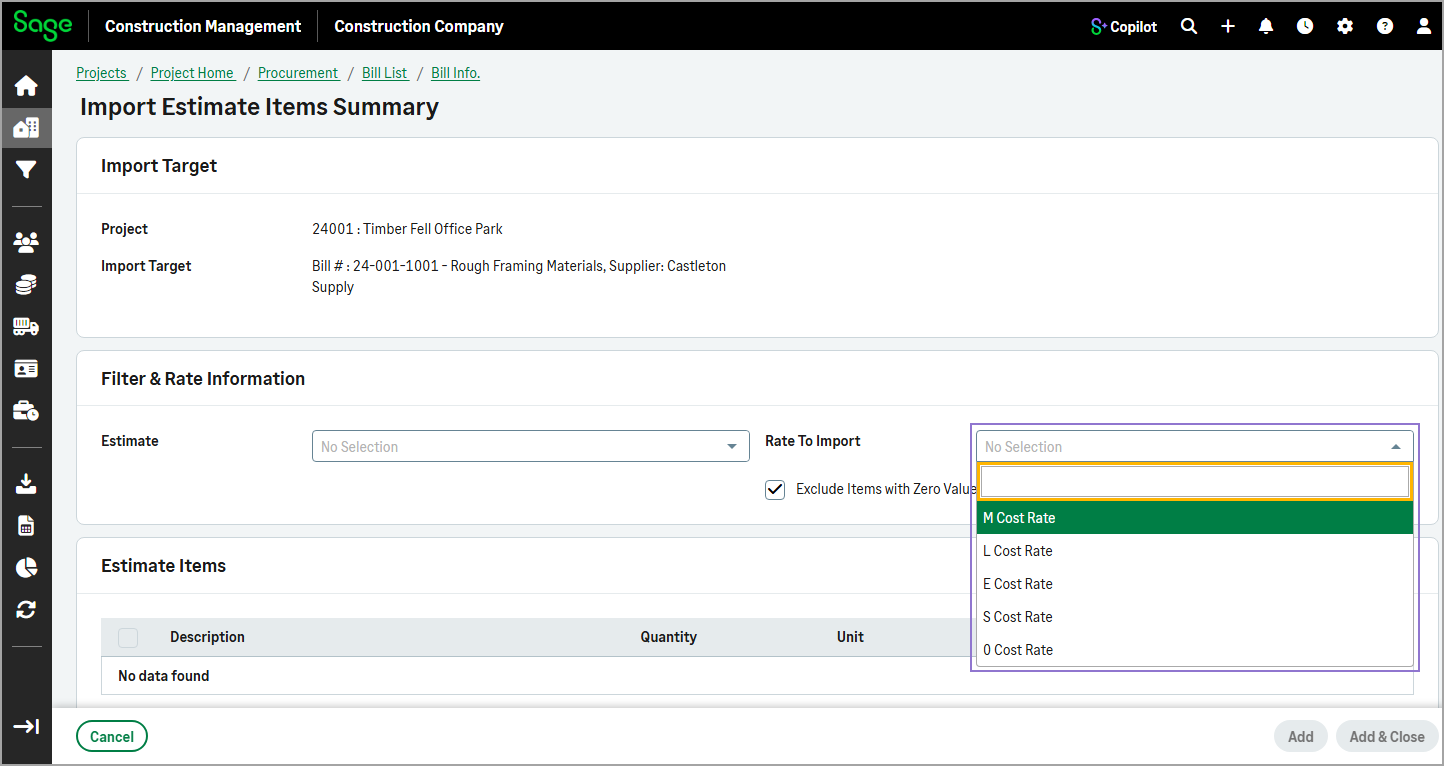Image resolution: width=1444 pixels, height=766 pixels.
Task: Click the Quantity column header
Action: pos(669,637)
